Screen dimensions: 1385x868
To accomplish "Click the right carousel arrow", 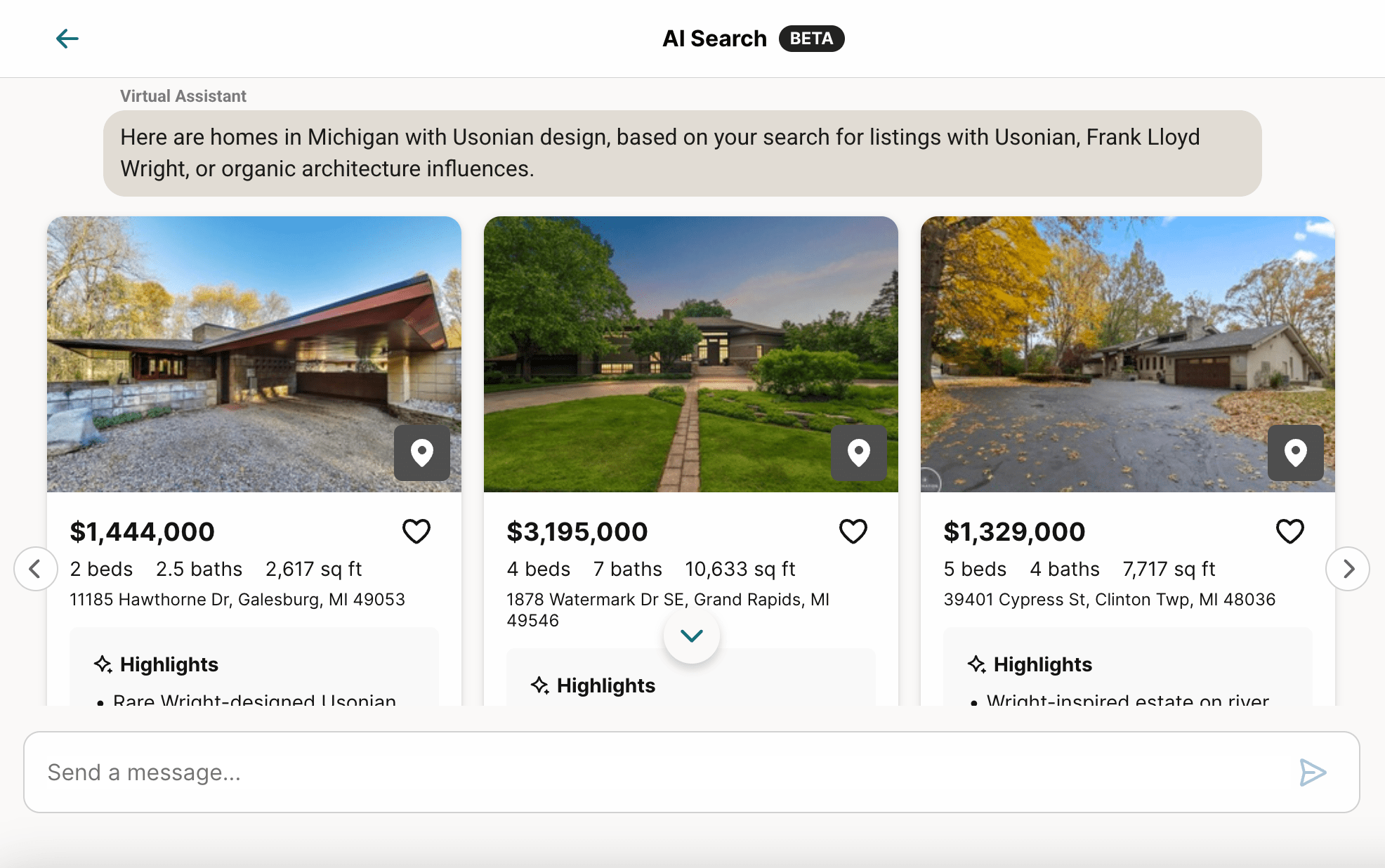I will coord(1348,569).
